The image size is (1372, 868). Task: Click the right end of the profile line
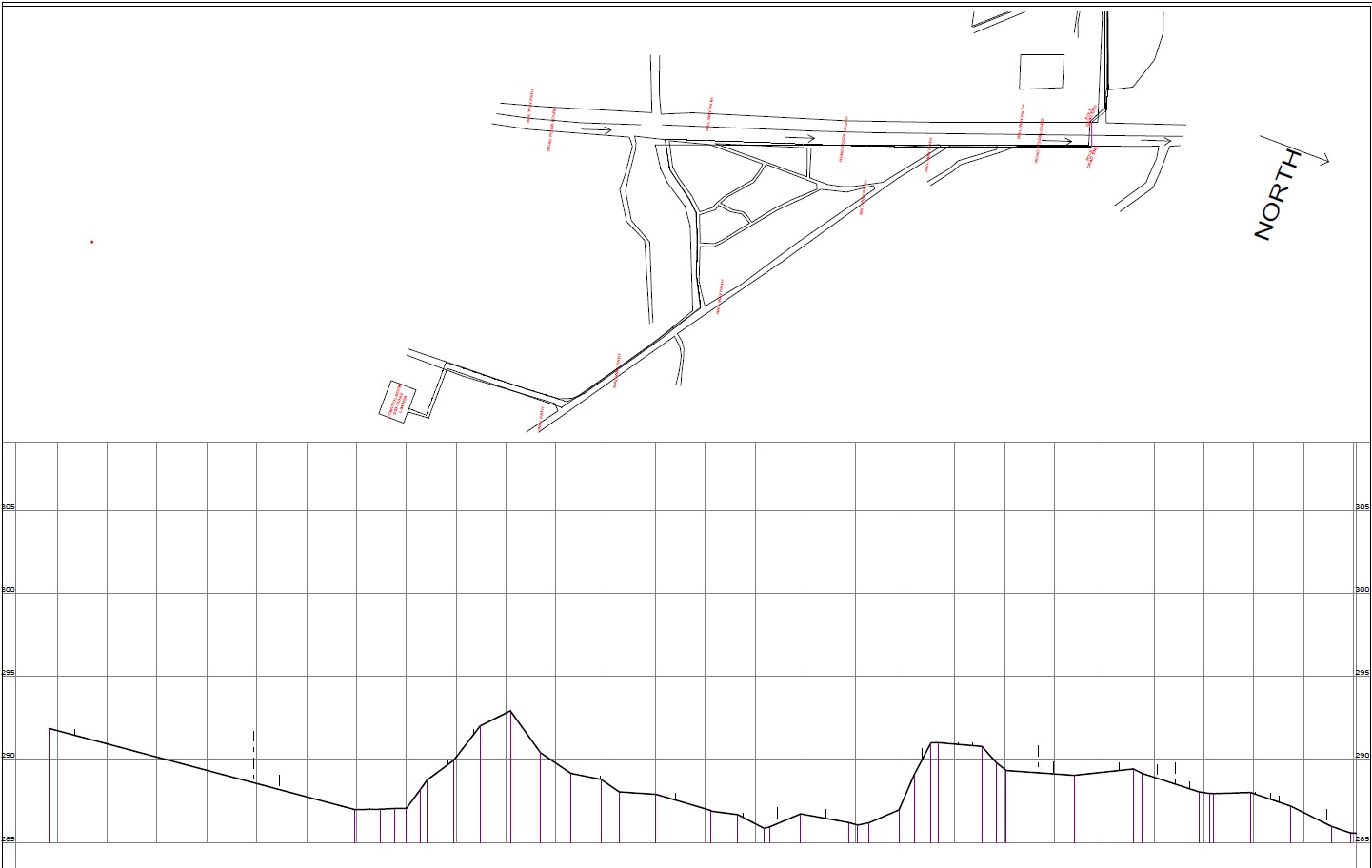click(x=1354, y=833)
